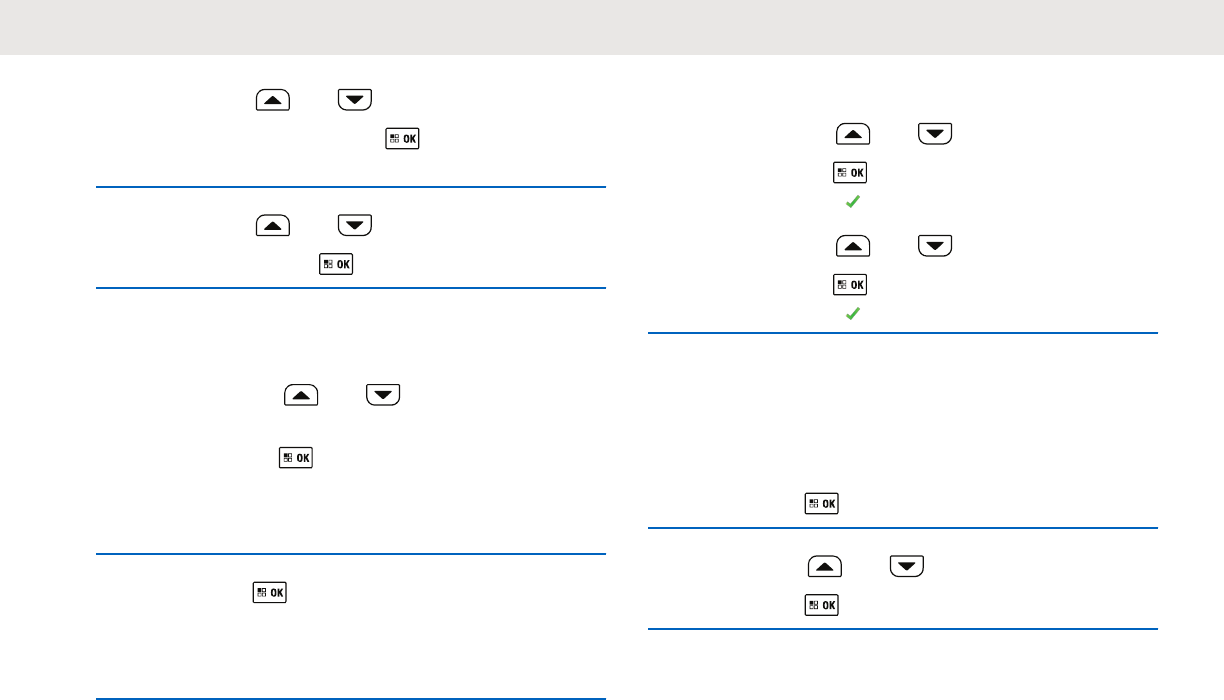Viewport: 1224px width, 700px height.
Task: Click third up arrow in the left column
Action: pyautogui.click(x=301, y=394)
